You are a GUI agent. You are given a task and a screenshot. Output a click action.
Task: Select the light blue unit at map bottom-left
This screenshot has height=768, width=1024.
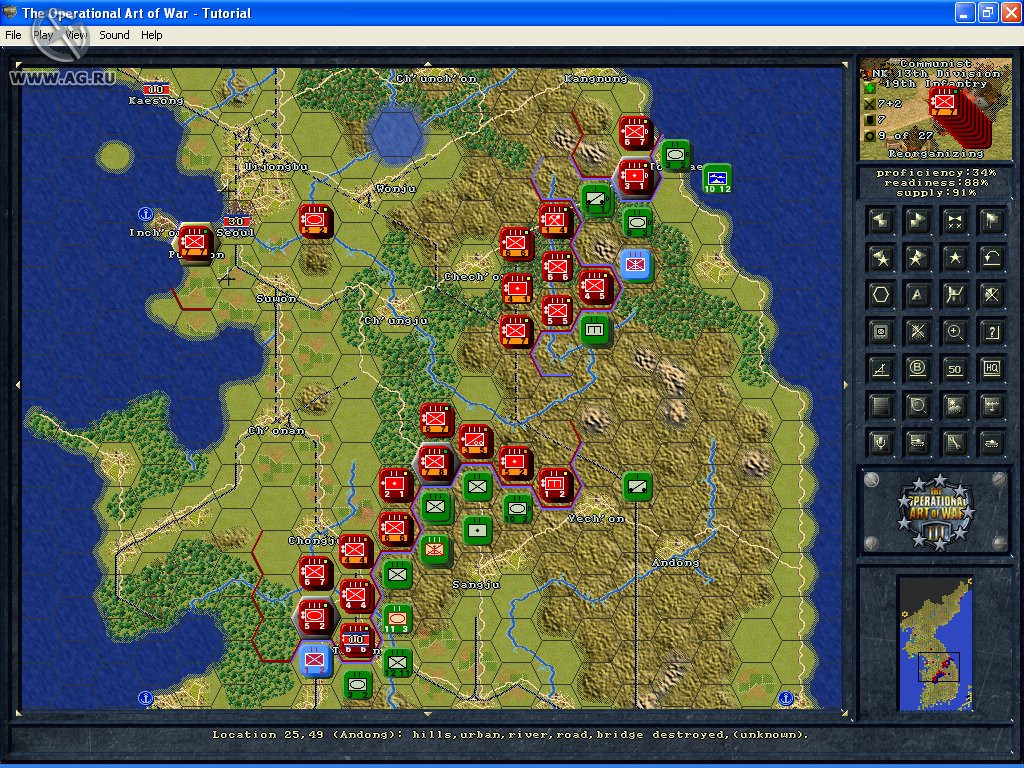[x=314, y=660]
